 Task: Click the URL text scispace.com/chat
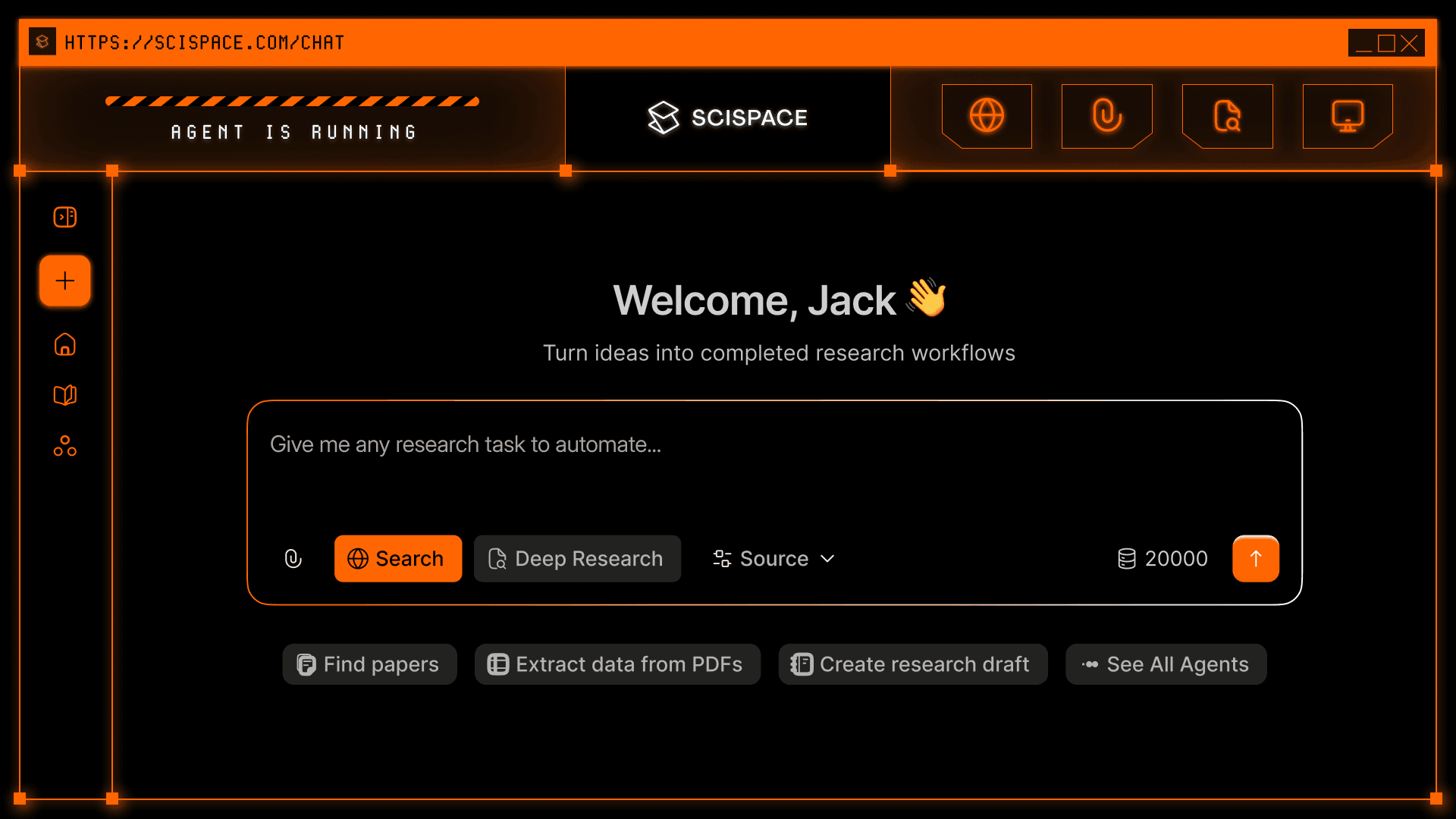(205, 42)
